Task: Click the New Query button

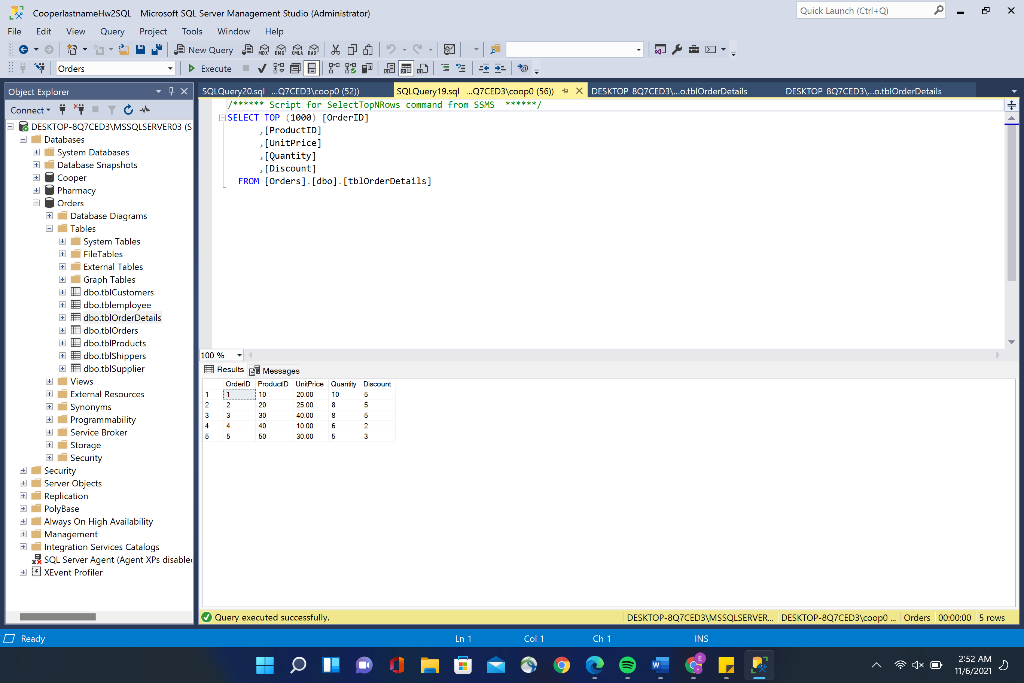Action: coord(203,50)
